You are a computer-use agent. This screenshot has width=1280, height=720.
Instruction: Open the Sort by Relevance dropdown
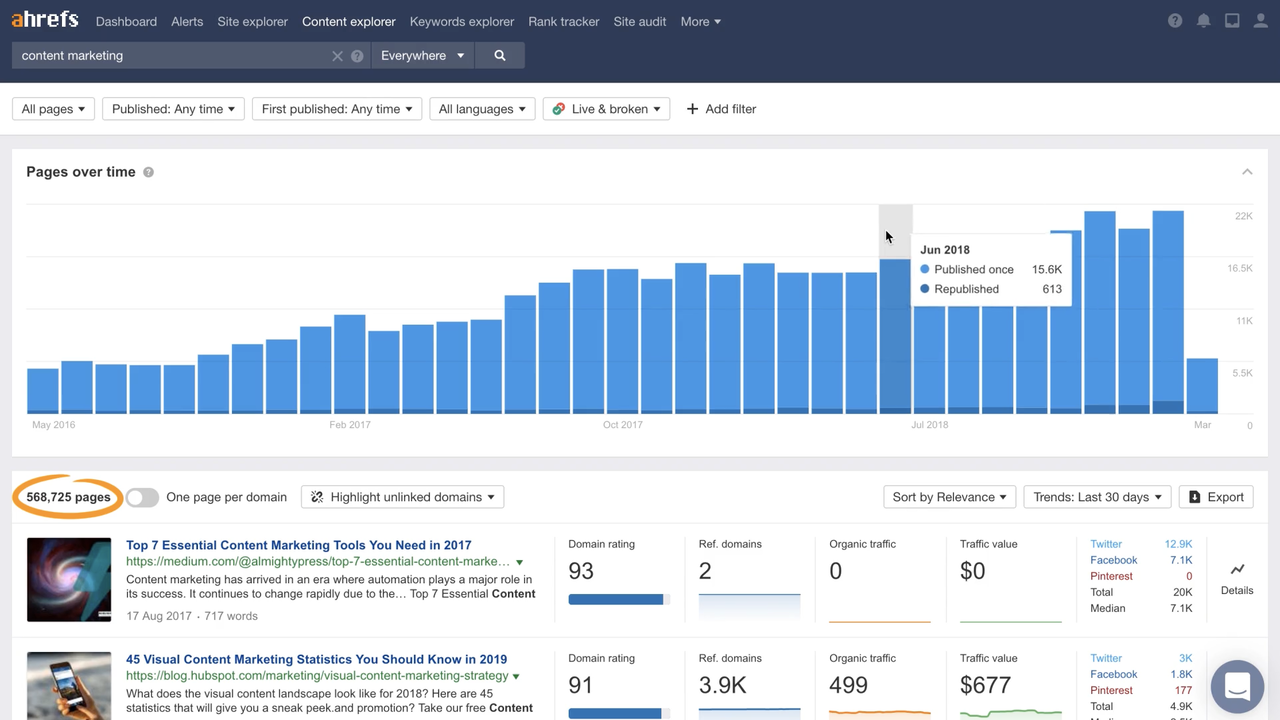[949, 497]
